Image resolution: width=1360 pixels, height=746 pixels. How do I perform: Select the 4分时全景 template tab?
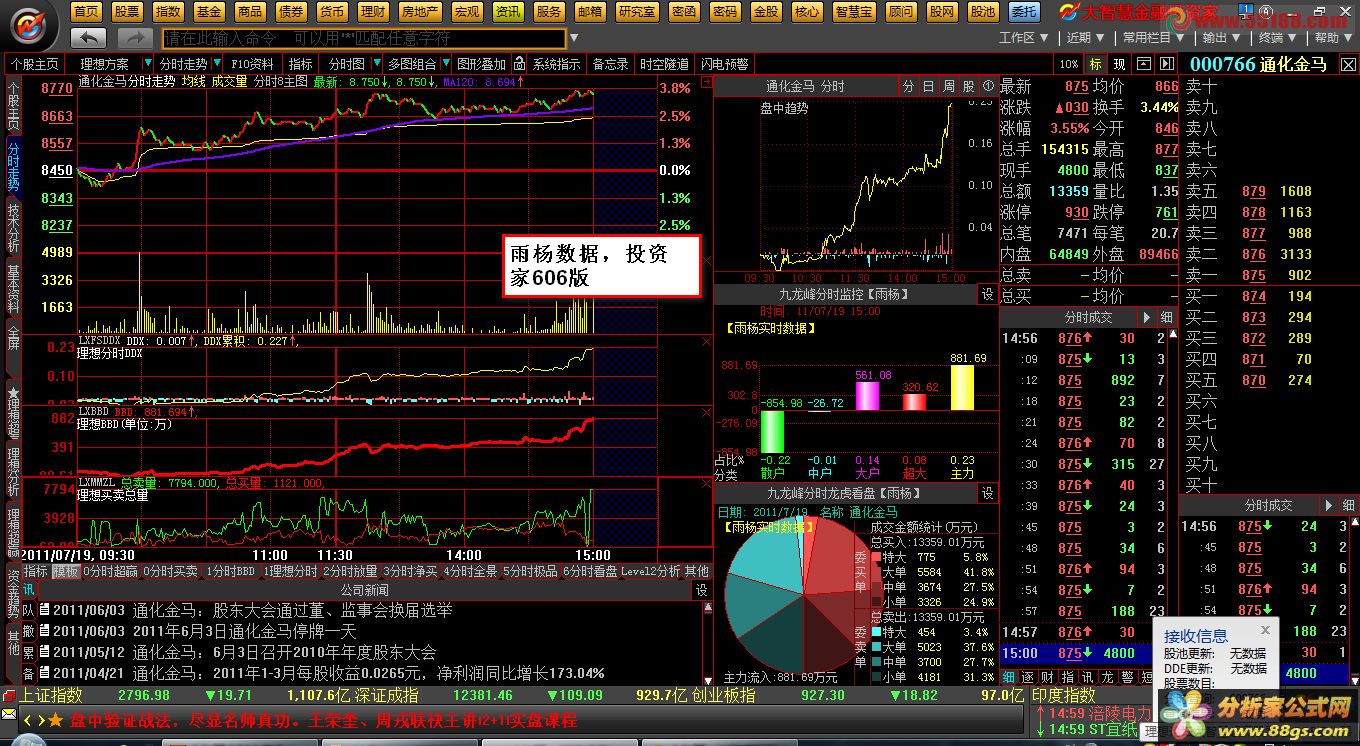(471, 571)
